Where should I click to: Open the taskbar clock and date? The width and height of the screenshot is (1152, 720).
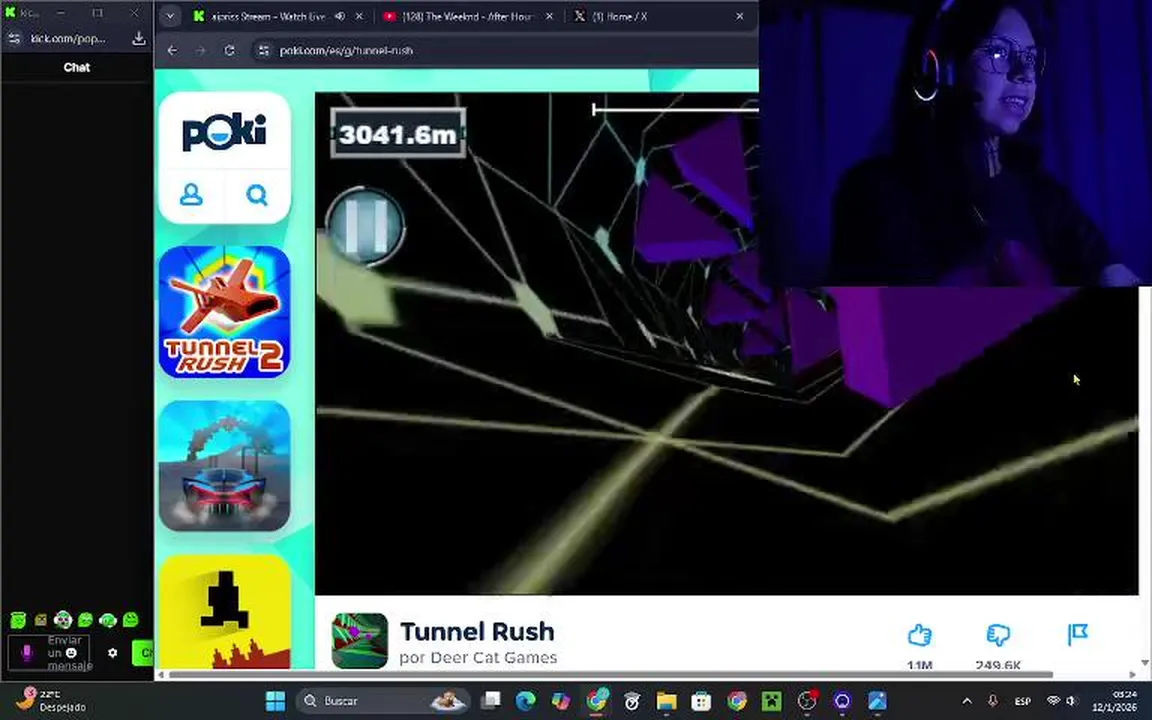coord(1115,701)
